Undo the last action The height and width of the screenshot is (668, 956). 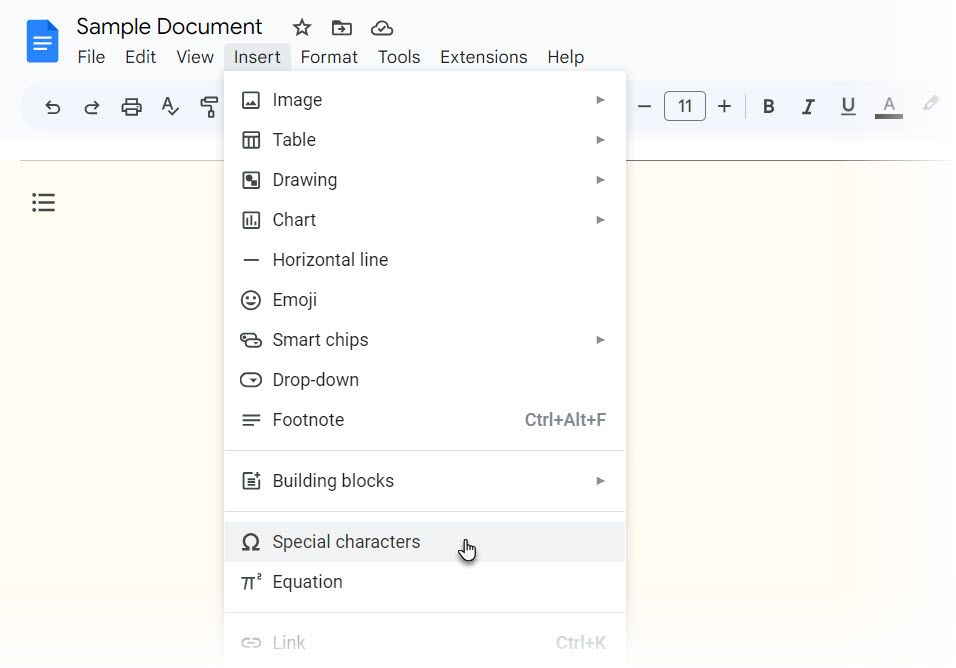coord(52,106)
